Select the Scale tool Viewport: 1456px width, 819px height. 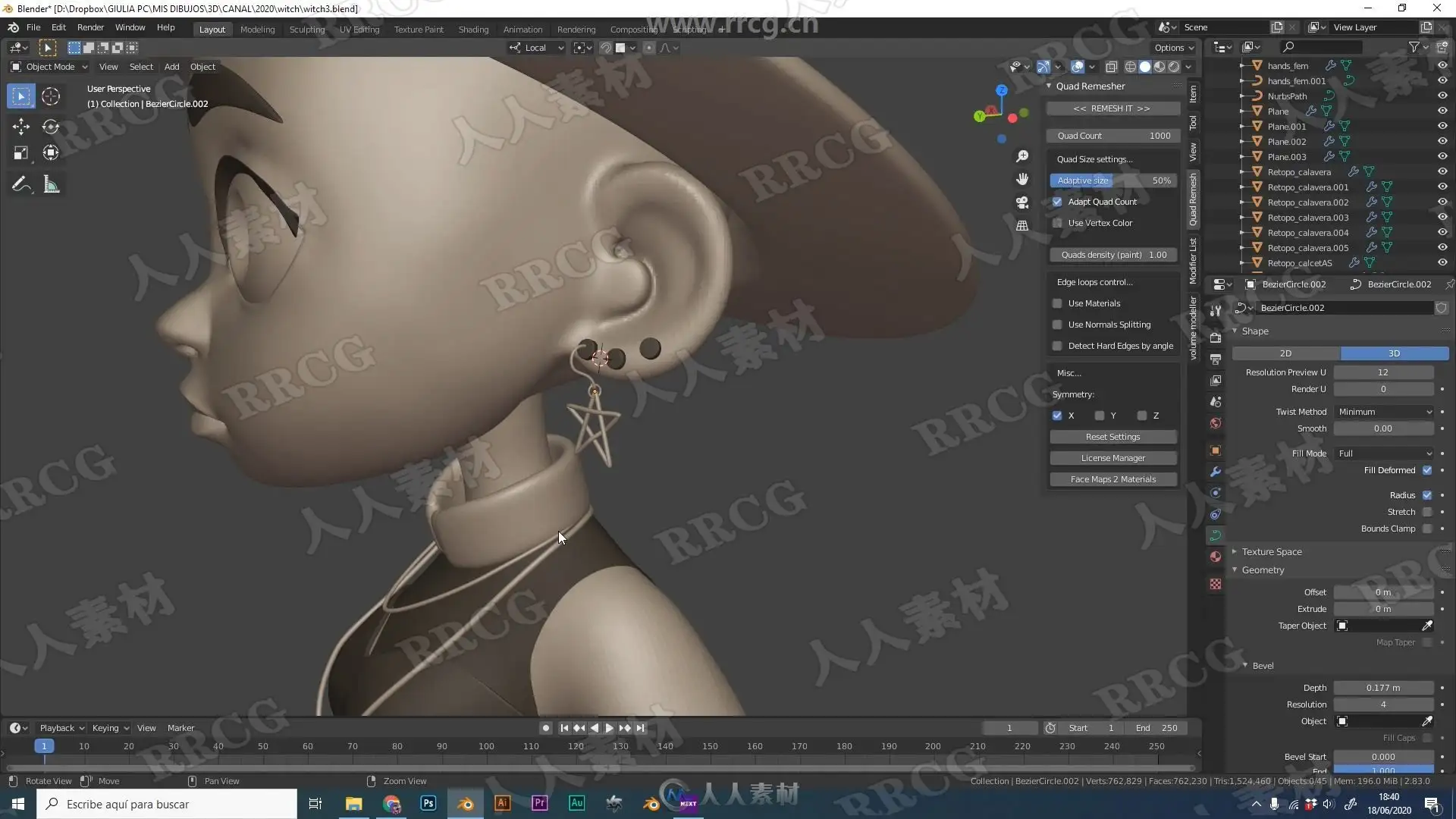pyautogui.click(x=20, y=153)
